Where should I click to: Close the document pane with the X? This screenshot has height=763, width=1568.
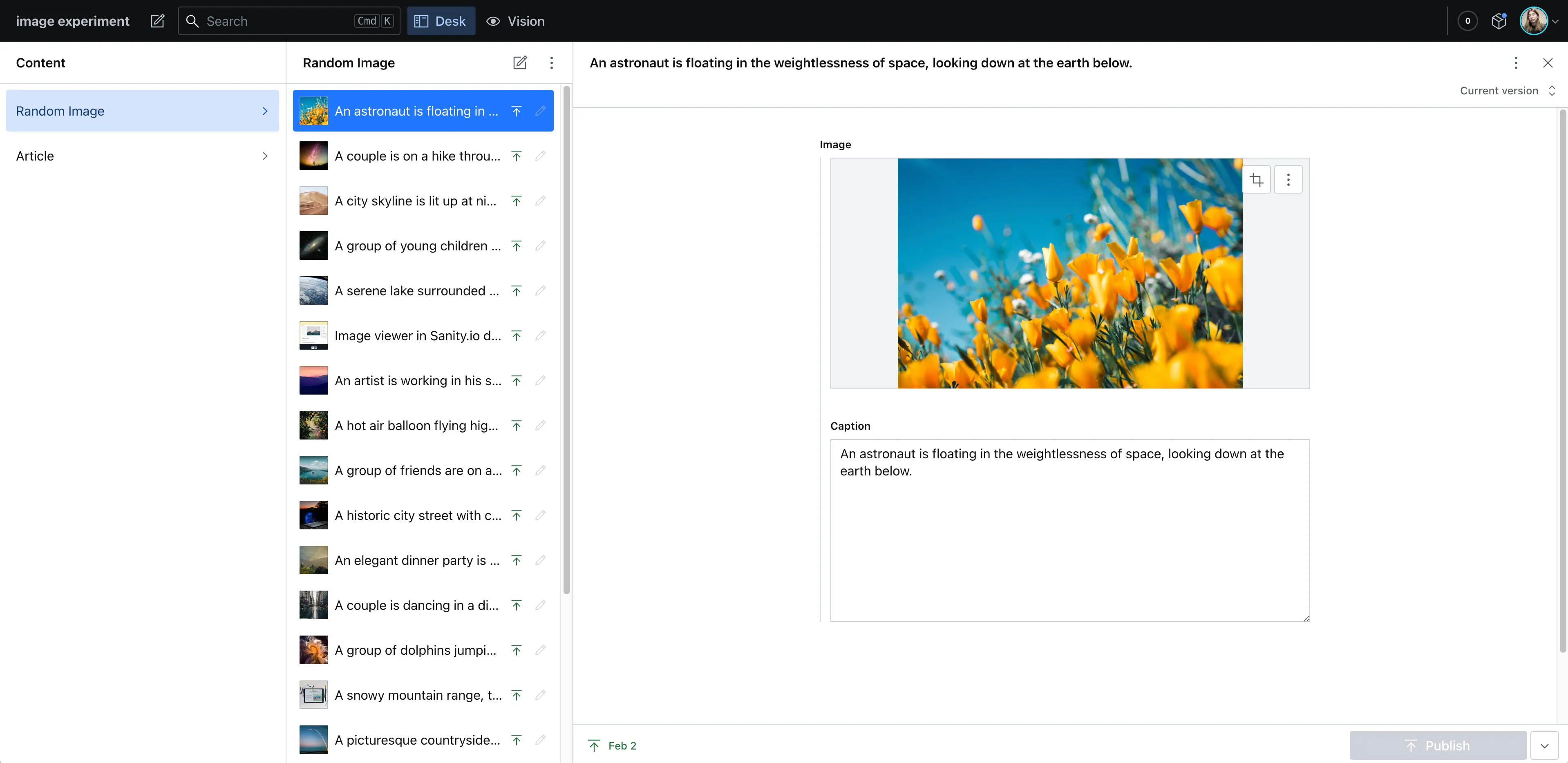click(x=1548, y=62)
